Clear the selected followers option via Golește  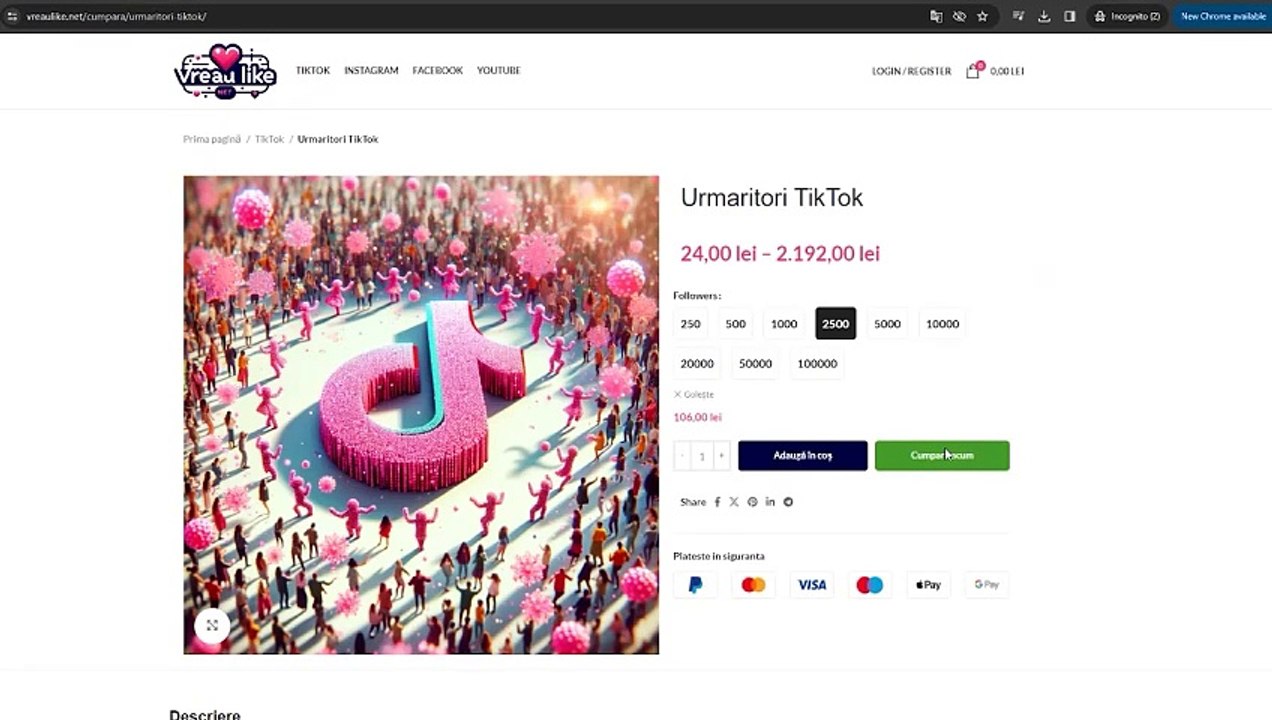(694, 395)
